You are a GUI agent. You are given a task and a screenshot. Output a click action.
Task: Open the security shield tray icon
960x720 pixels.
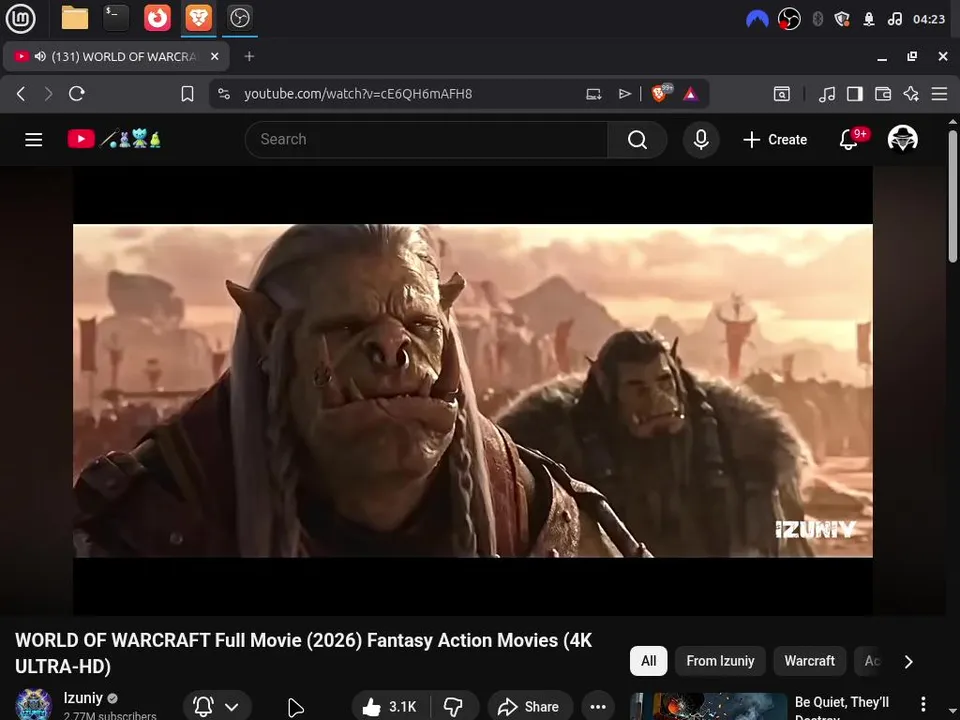click(842, 19)
